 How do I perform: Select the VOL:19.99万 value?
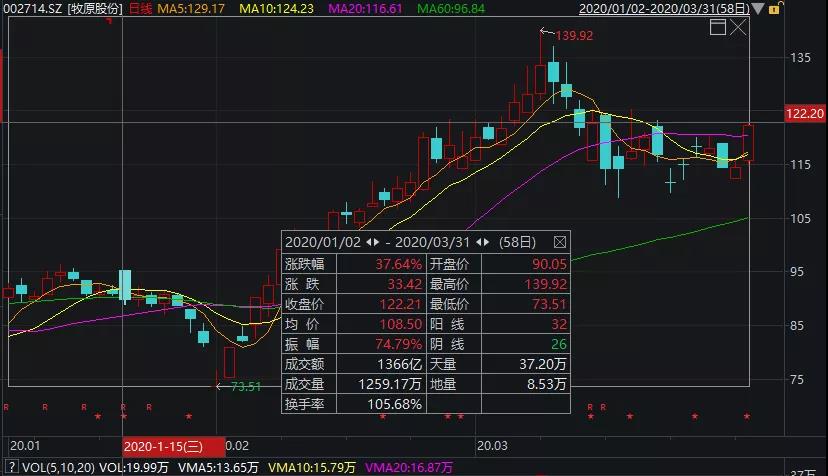click(x=134, y=468)
